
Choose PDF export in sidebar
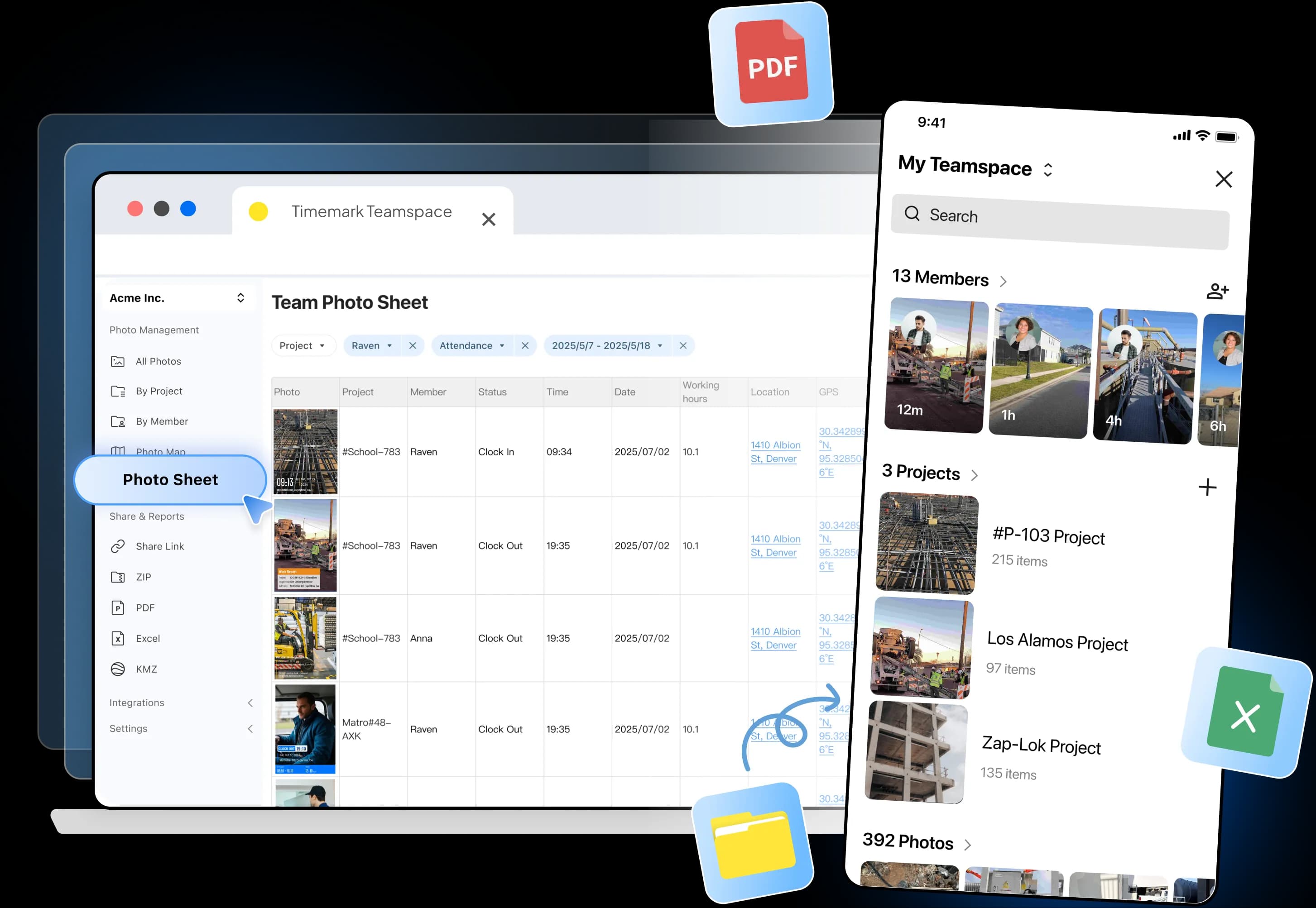tap(133, 607)
